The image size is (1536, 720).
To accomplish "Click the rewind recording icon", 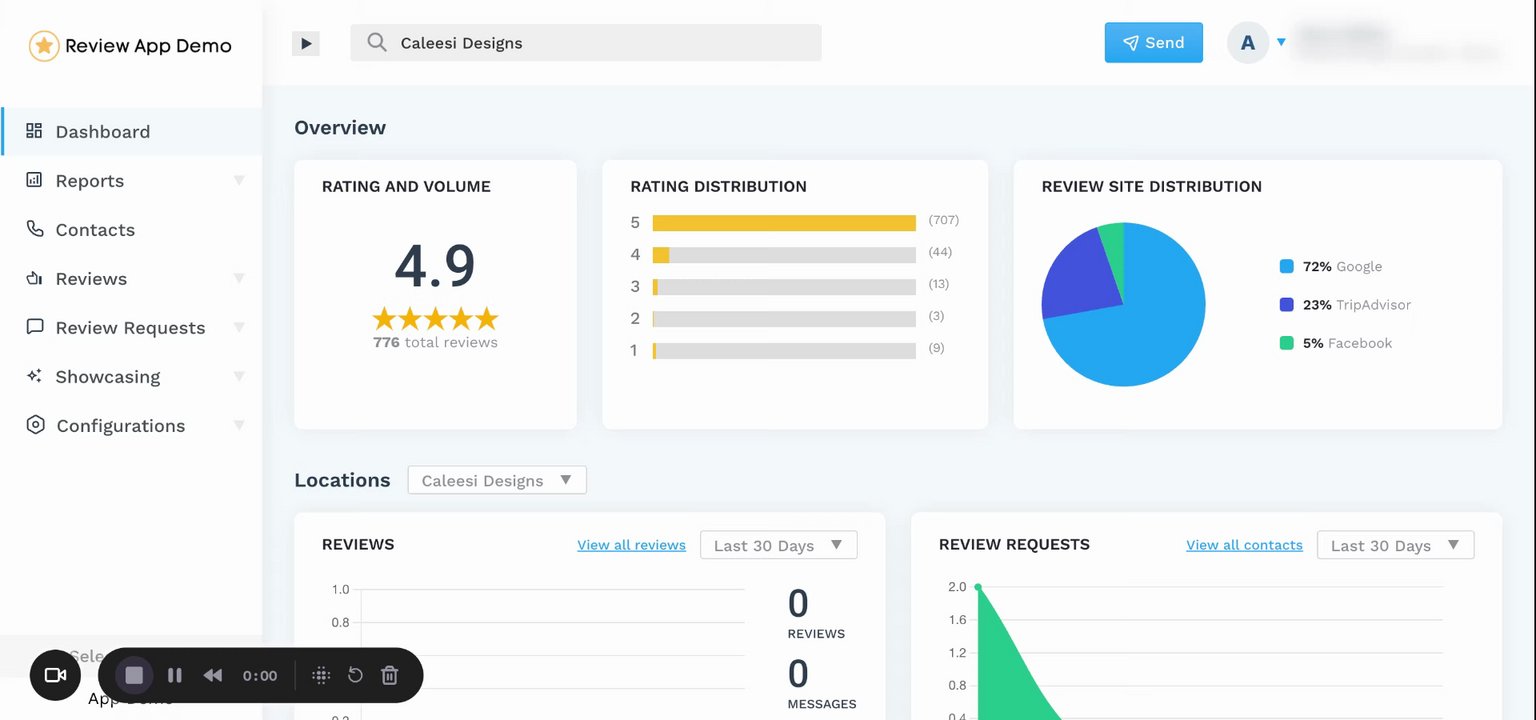I will click(213, 675).
